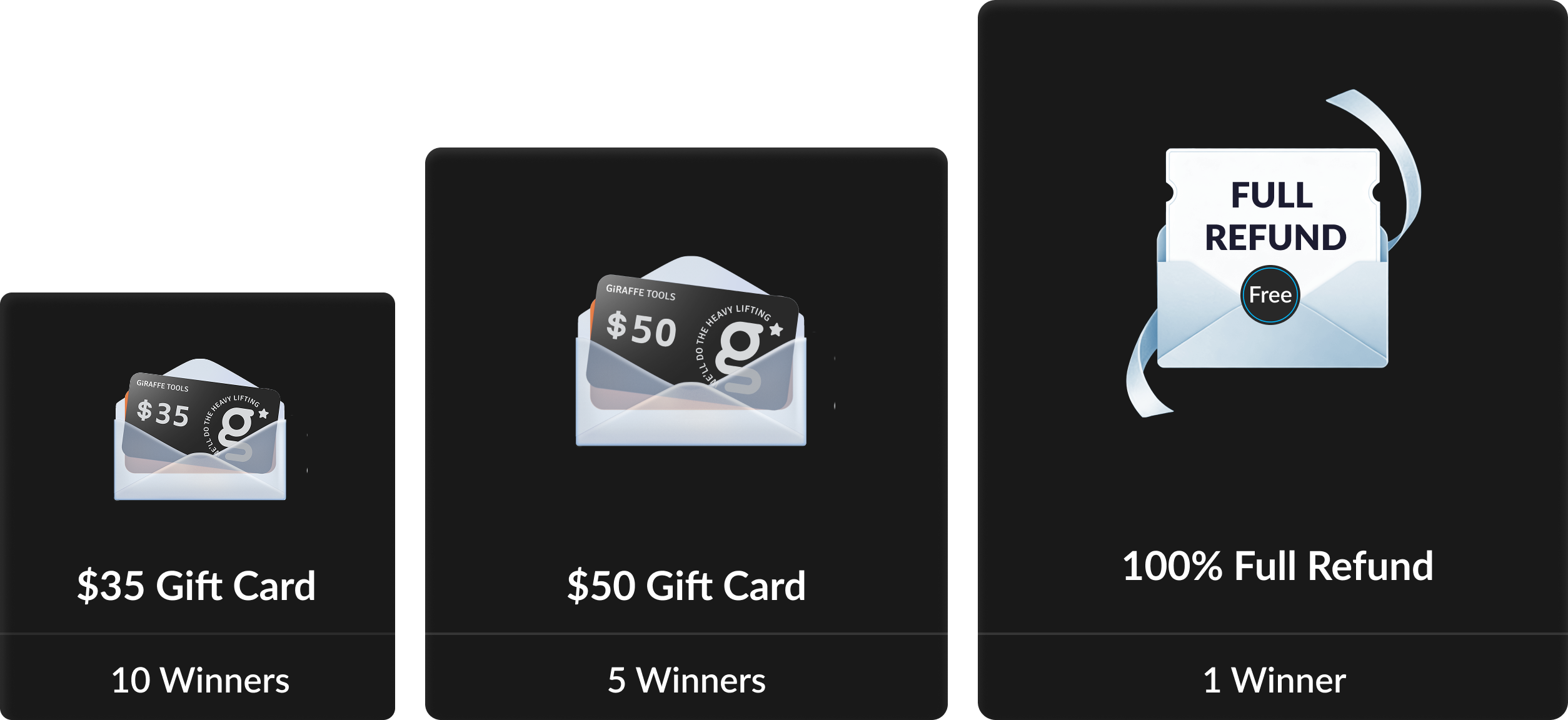Viewport: 1568px width, 720px height.
Task: Click 'GIRAFFE TOOLS' text on $50 card
Action: point(640,292)
